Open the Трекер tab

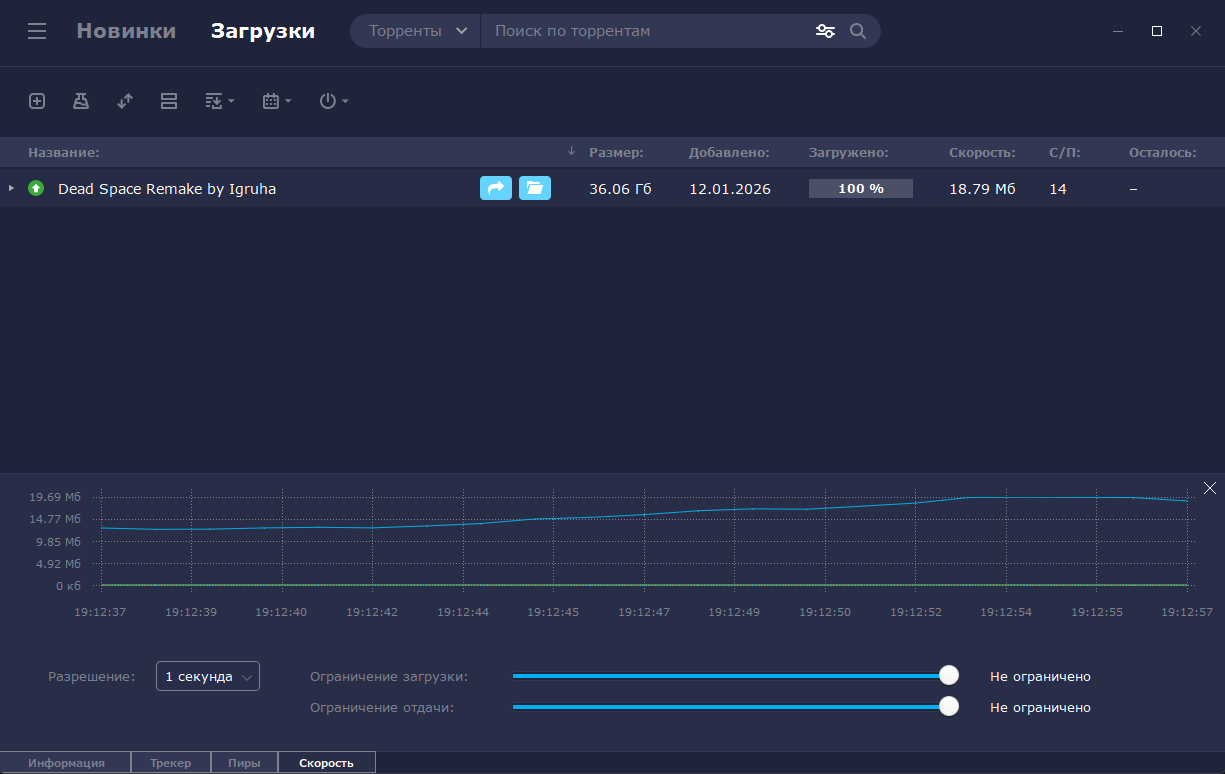pos(171,763)
